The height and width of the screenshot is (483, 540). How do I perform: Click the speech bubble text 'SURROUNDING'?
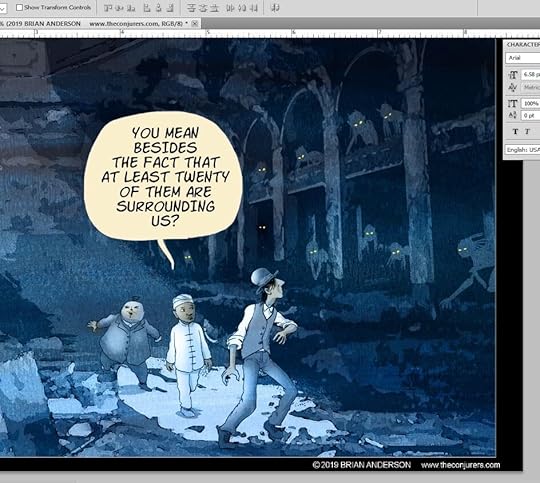(x=166, y=206)
